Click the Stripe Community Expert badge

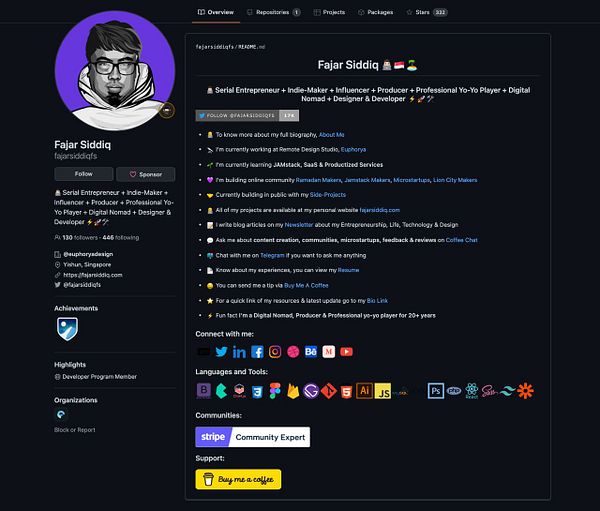tap(253, 437)
